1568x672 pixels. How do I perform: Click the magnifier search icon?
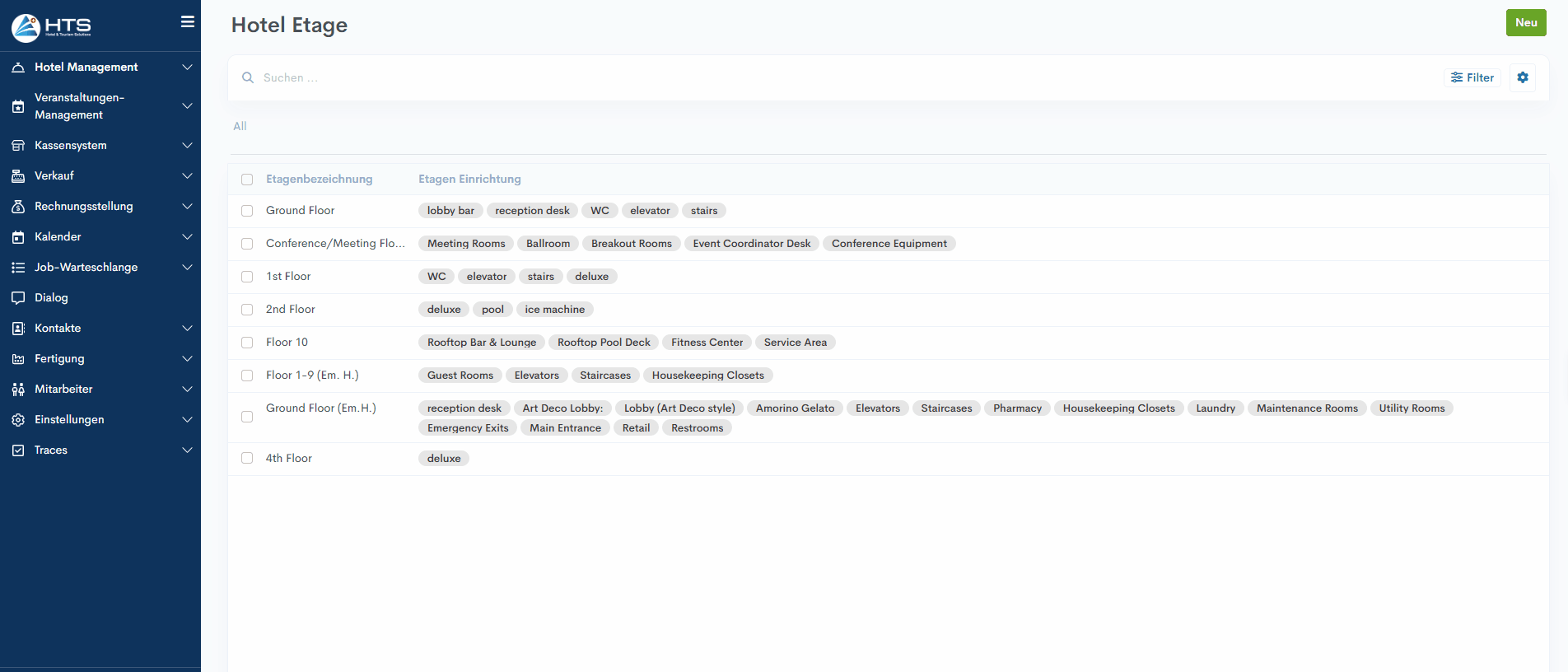coord(247,78)
